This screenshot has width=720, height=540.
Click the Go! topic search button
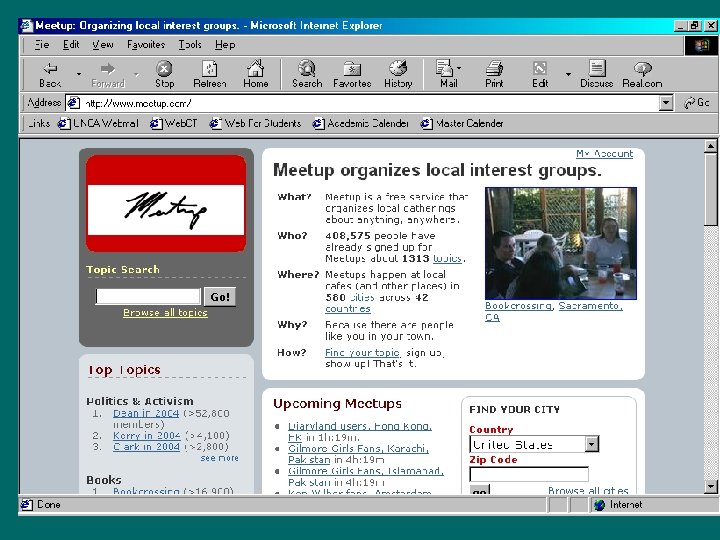point(220,297)
